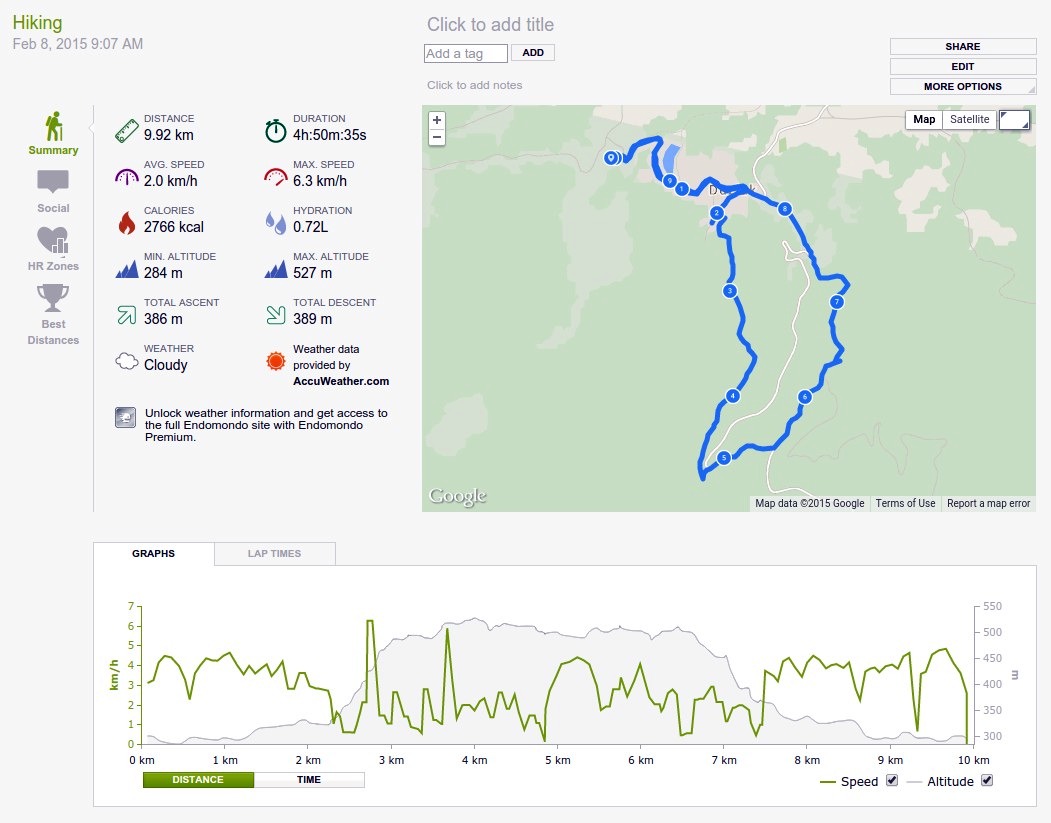Switch graph axis to TIME
This screenshot has height=823, width=1051.
coord(309,779)
